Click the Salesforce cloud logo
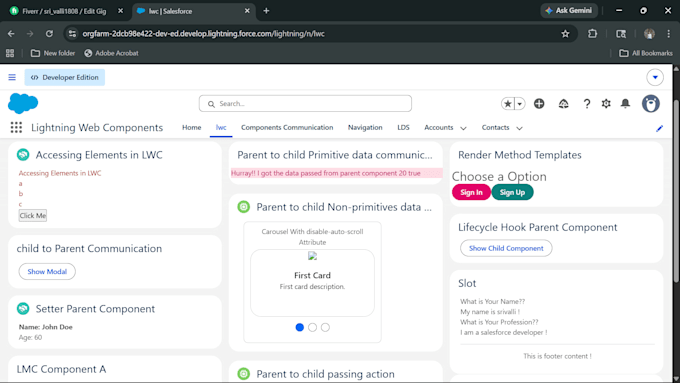 23,103
